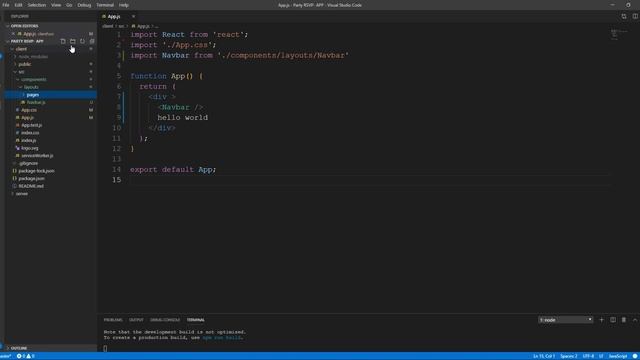Open the terminal selector dropdown '1: node'
Image resolution: width=640 pixels, height=360 pixels.
565,320
